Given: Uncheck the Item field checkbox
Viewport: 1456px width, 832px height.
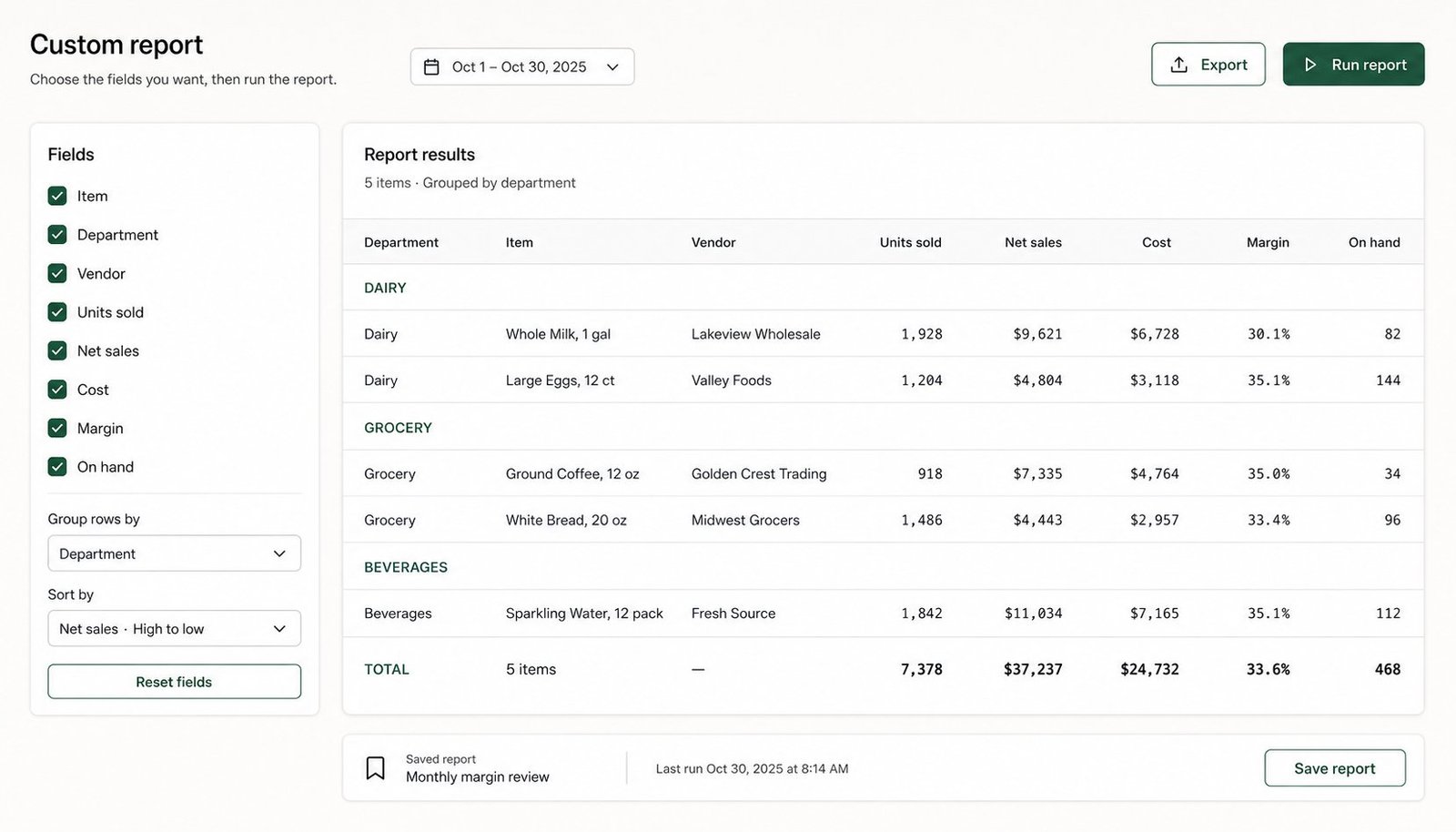Looking at the screenshot, I should click(x=57, y=196).
